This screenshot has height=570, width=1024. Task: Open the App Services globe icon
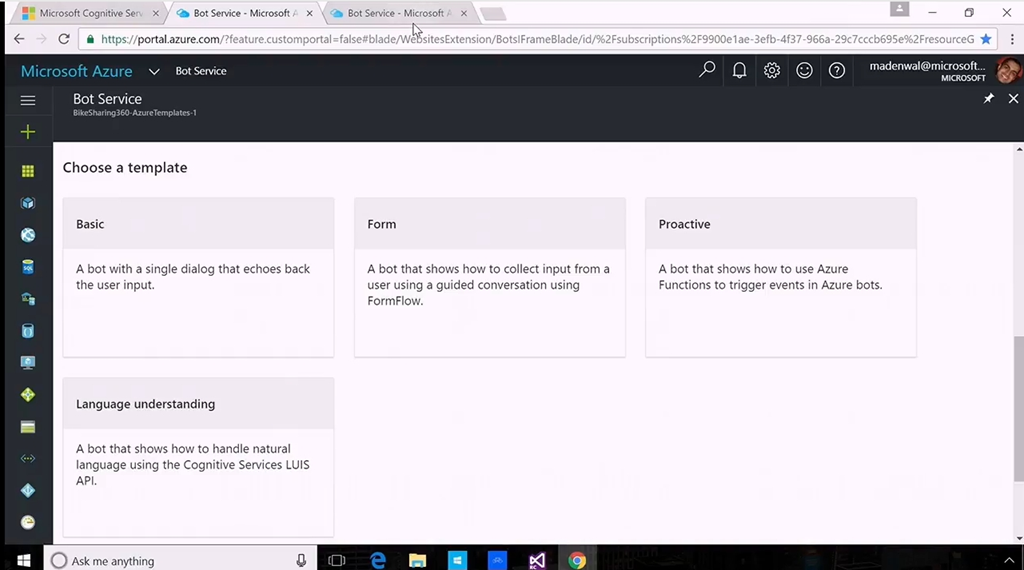click(x=27, y=235)
